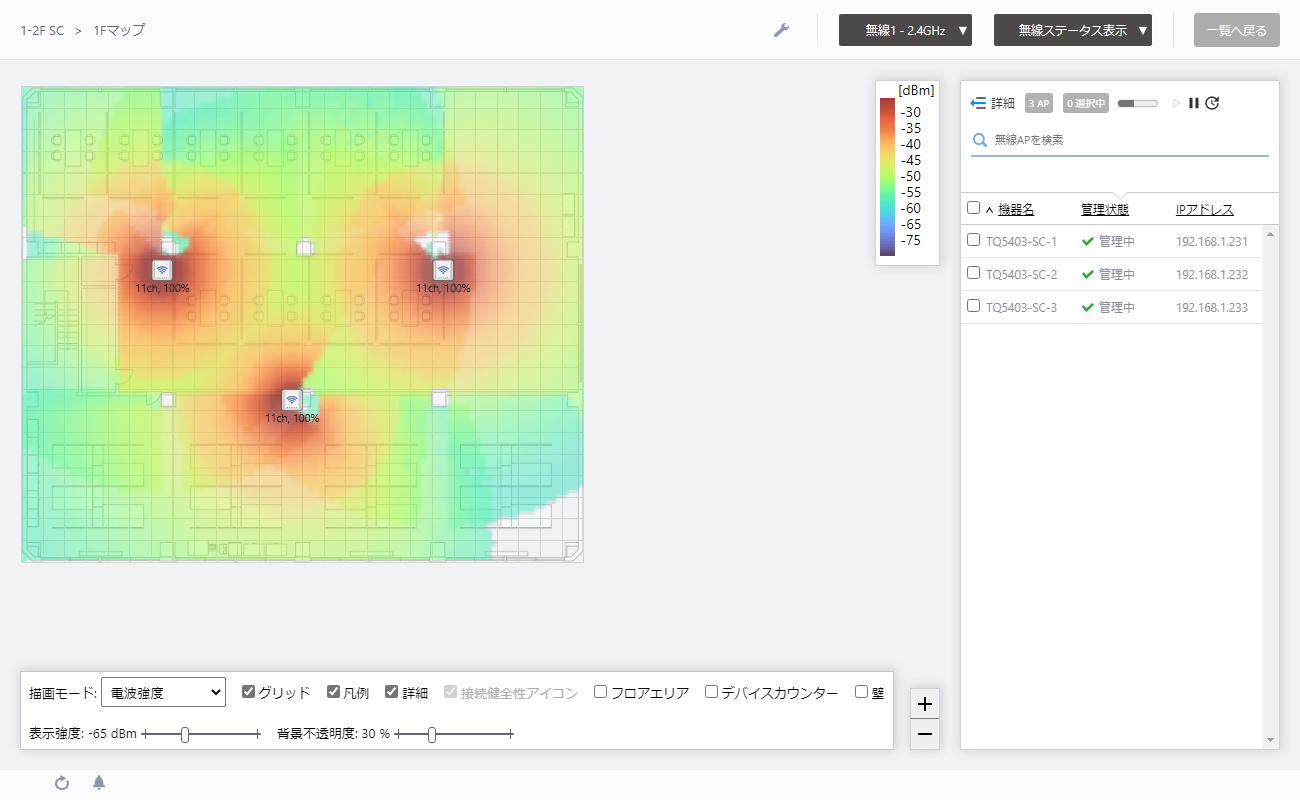Click the 一覧へ戻る button
This screenshot has height=800, width=1300.
click(1237, 30)
